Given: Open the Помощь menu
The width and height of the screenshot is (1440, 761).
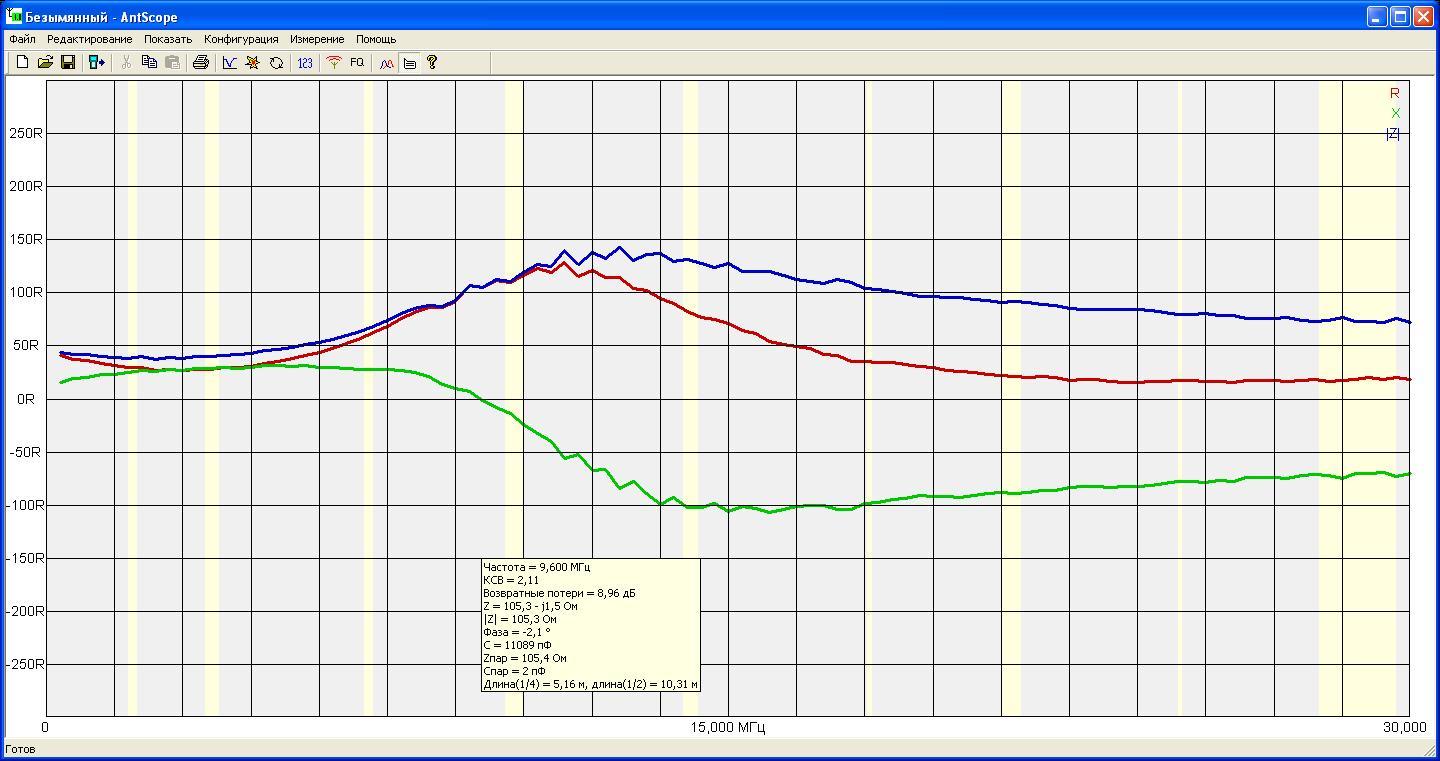Looking at the screenshot, I should click(x=376, y=39).
